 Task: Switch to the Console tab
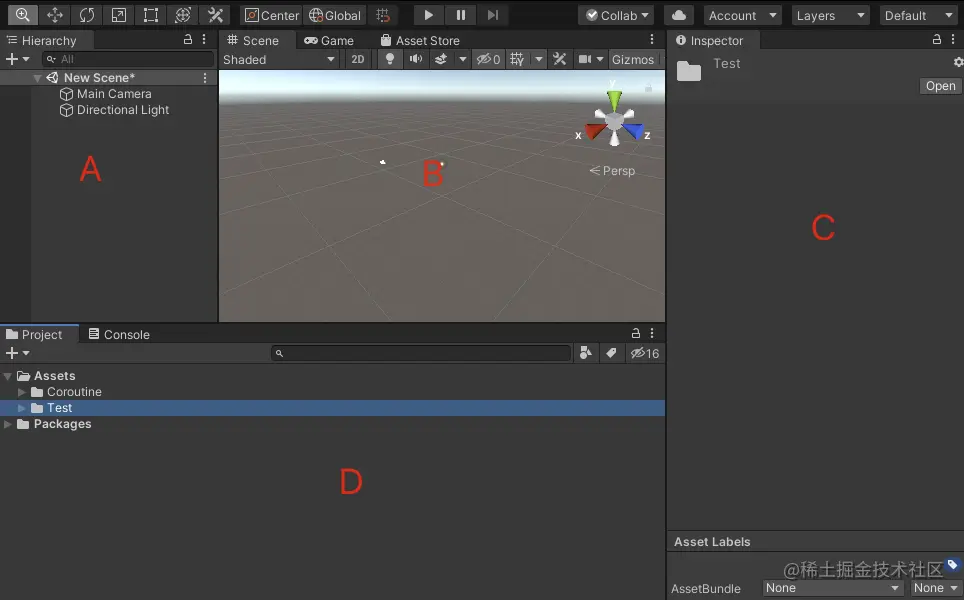click(x=119, y=334)
